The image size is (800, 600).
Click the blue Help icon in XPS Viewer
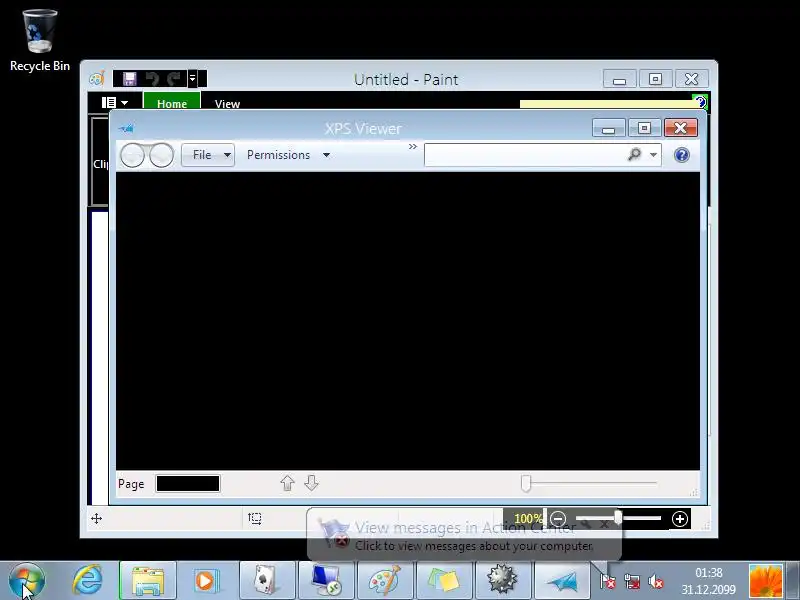coord(682,155)
